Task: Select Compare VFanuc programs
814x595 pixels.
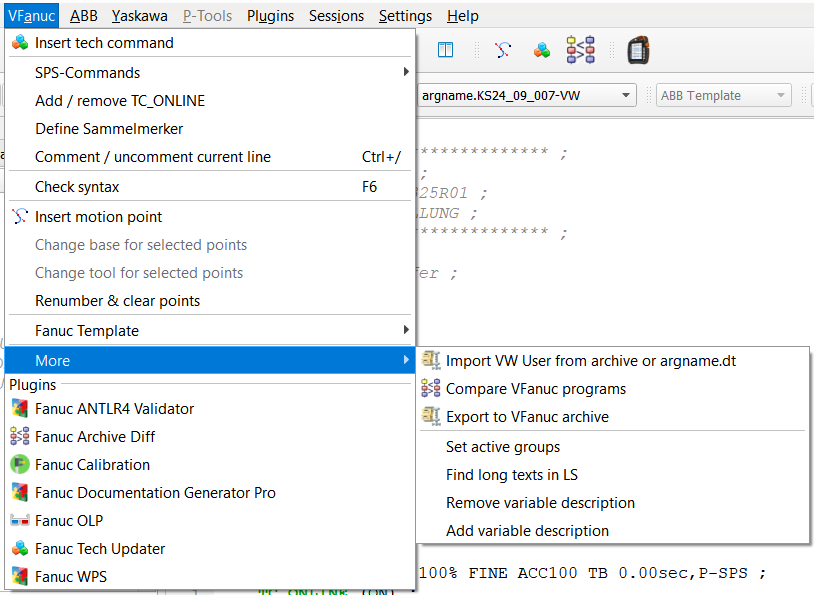Action: [613, 389]
